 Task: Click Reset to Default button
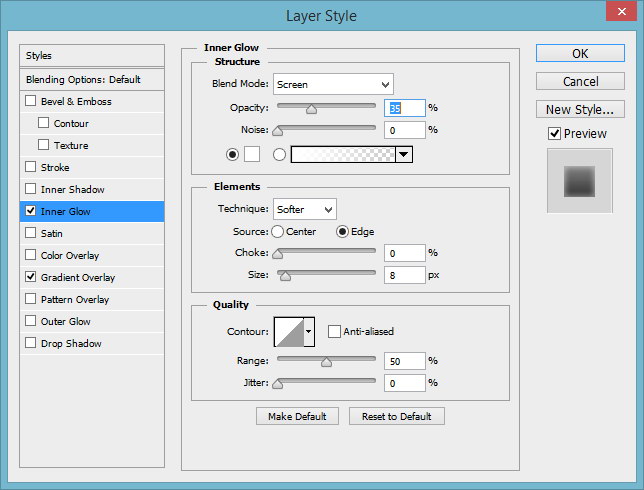[396, 416]
